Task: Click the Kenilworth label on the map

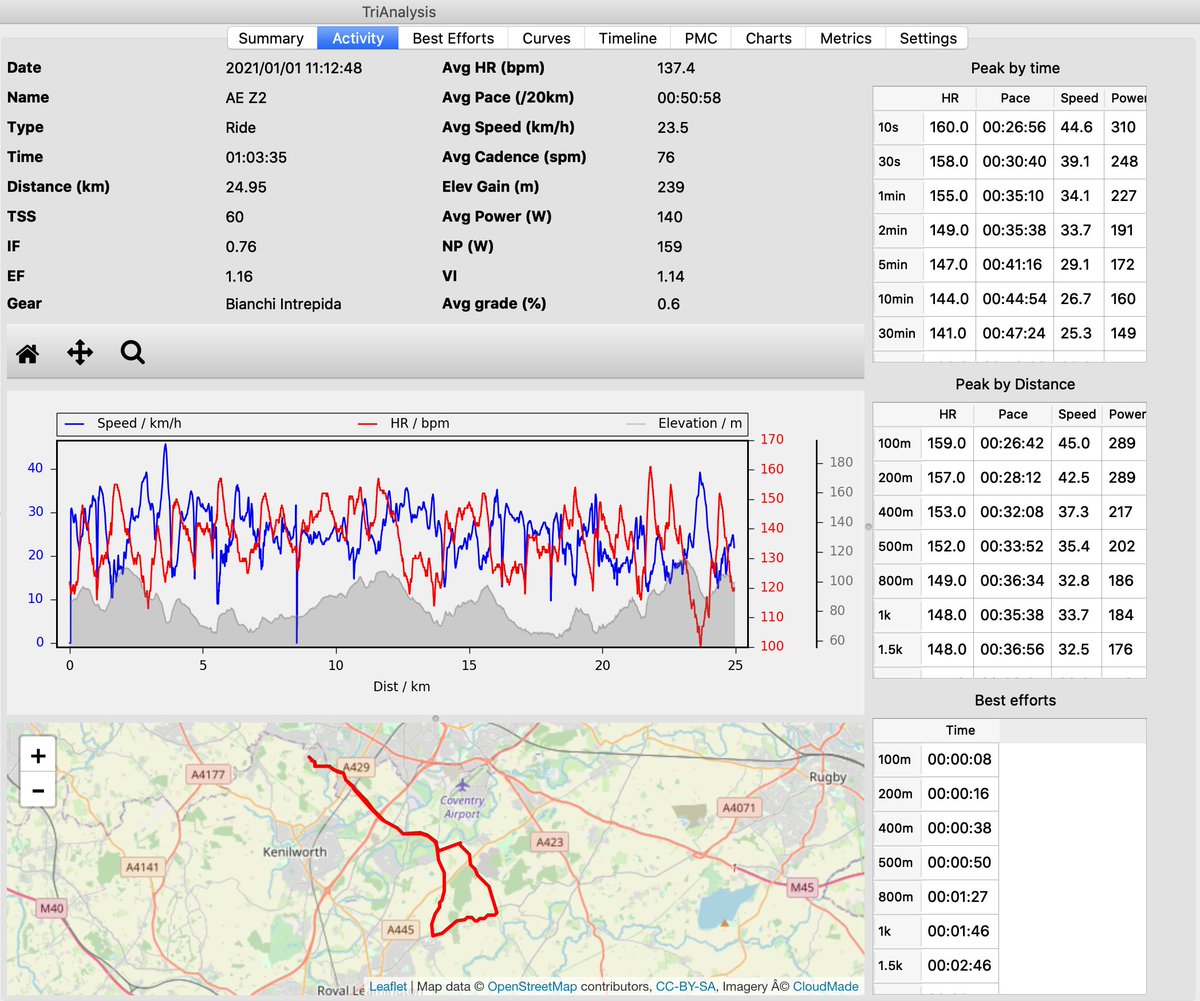Action: (x=294, y=852)
